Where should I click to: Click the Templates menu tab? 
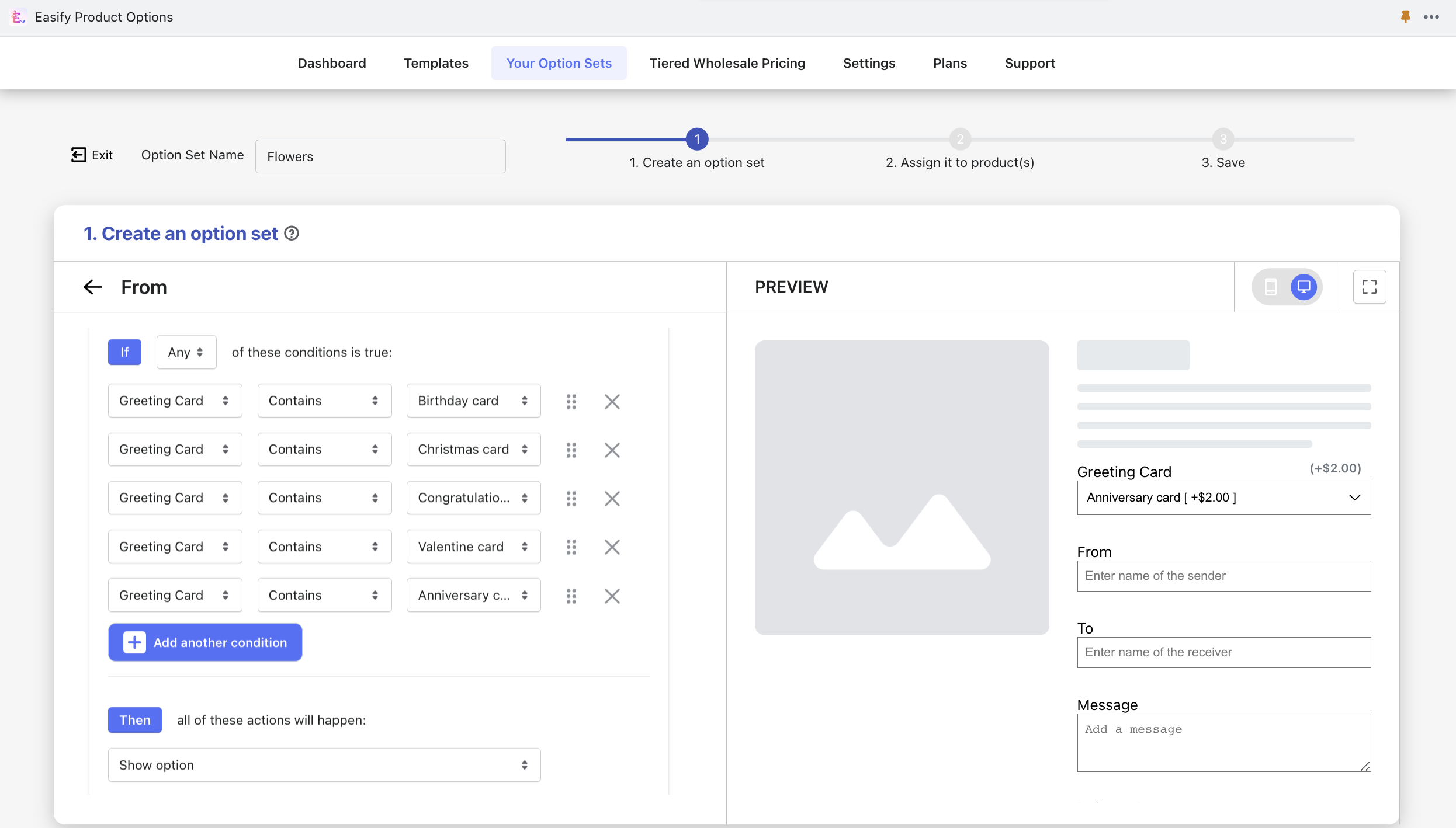point(436,63)
